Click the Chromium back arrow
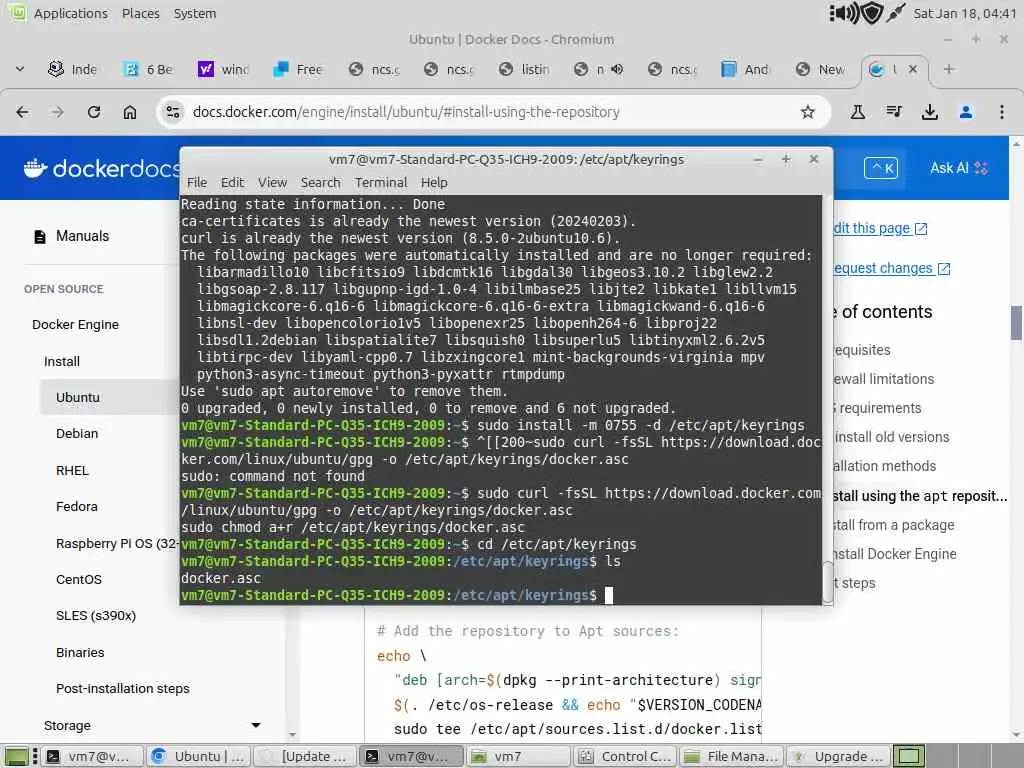 pyautogui.click(x=22, y=112)
